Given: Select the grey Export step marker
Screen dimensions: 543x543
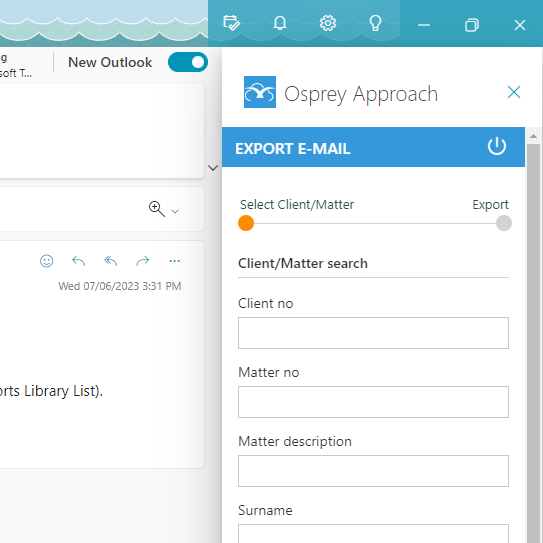Looking at the screenshot, I should coord(504,223).
